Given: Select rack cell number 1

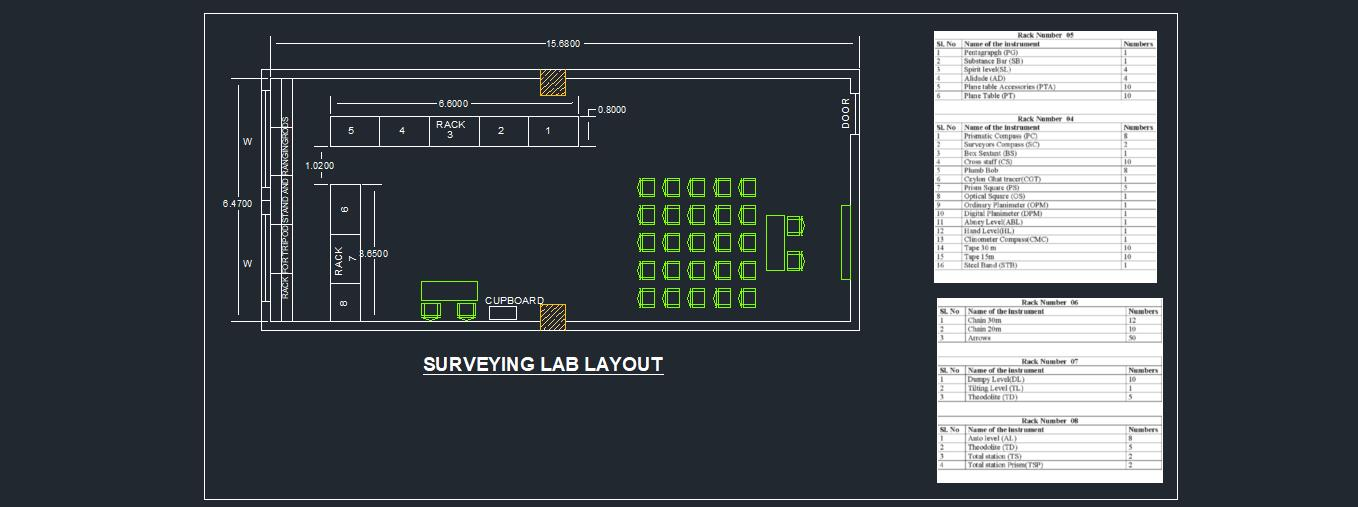Looking at the screenshot, I should click(547, 131).
